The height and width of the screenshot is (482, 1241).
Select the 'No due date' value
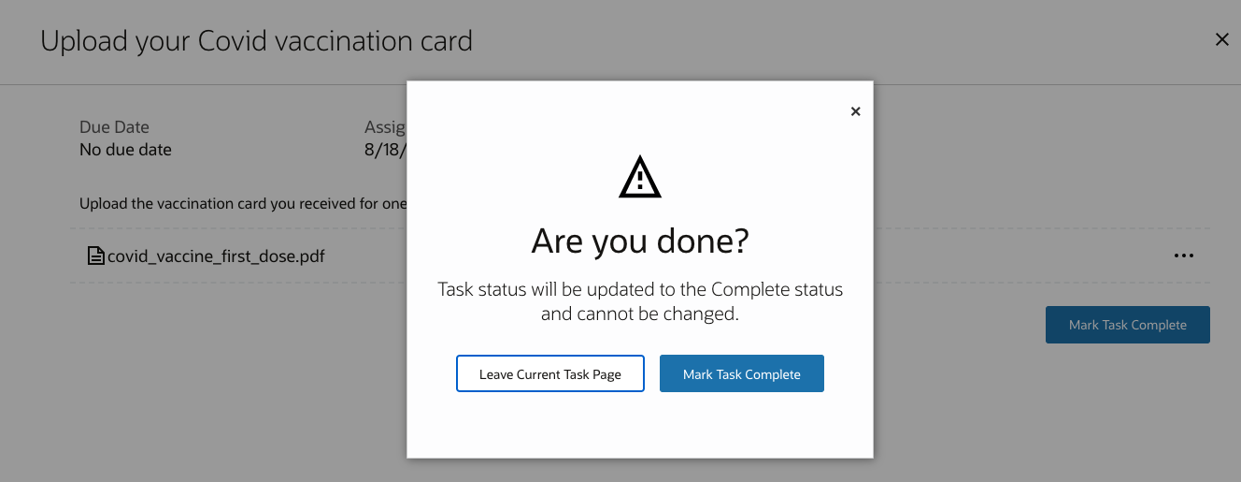tap(125, 150)
